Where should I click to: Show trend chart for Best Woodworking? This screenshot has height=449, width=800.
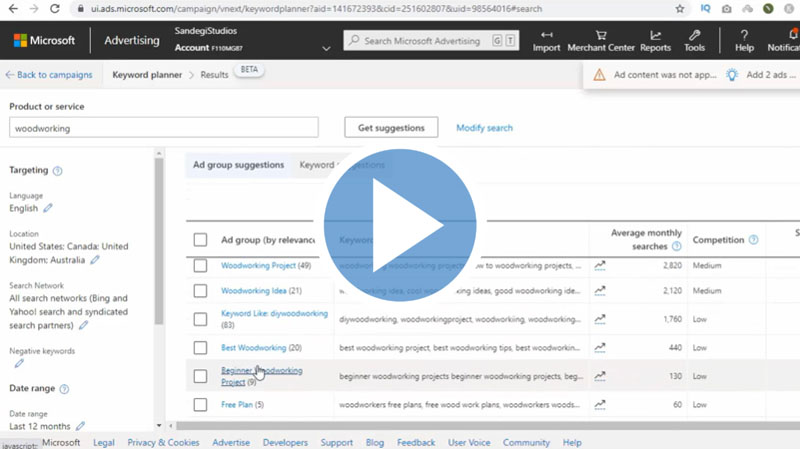pyautogui.click(x=600, y=348)
